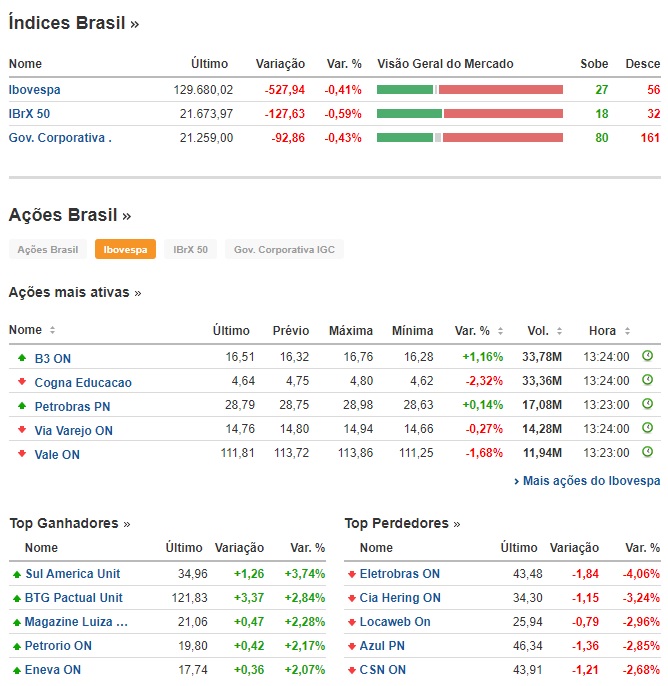Image resolution: width=668 pixels, height=686 pixels.
Task: Click the clock icon in B3 ON row
Action: [647, 356]
